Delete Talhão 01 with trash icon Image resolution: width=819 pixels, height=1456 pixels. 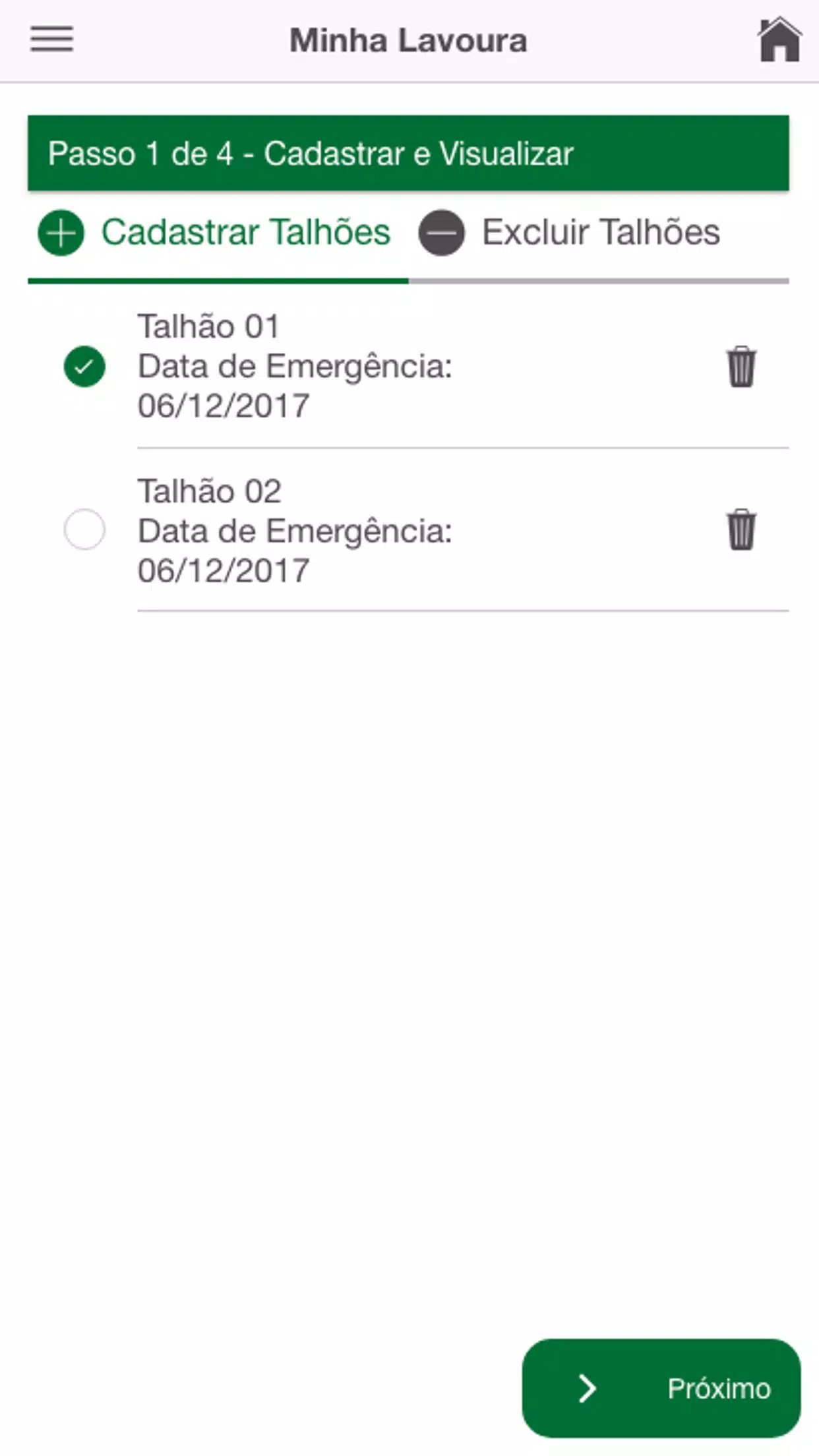tap(741, 366)
